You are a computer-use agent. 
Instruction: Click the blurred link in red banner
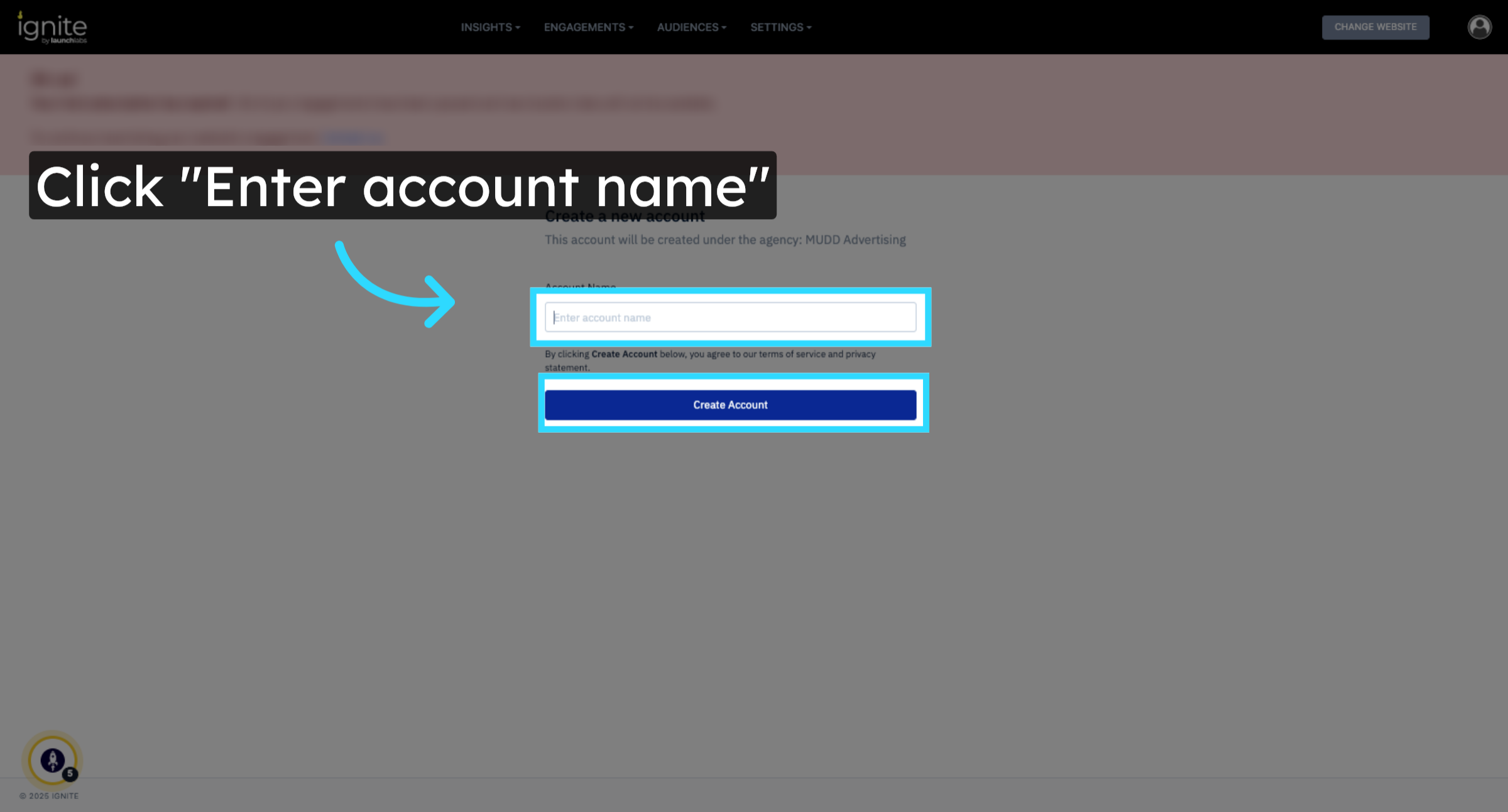(x=353, y=137)
